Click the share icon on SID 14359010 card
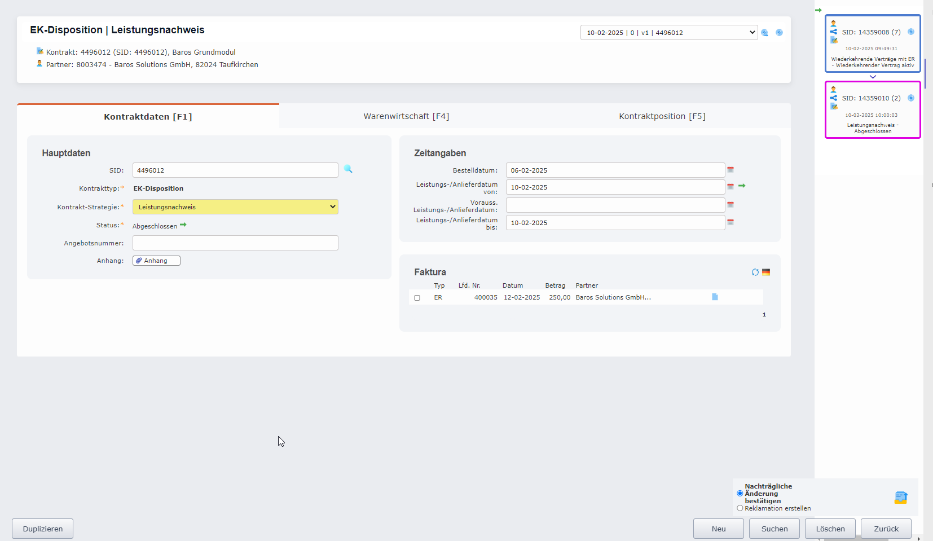Viewport: 933px width, 541px height. (833, 98)
